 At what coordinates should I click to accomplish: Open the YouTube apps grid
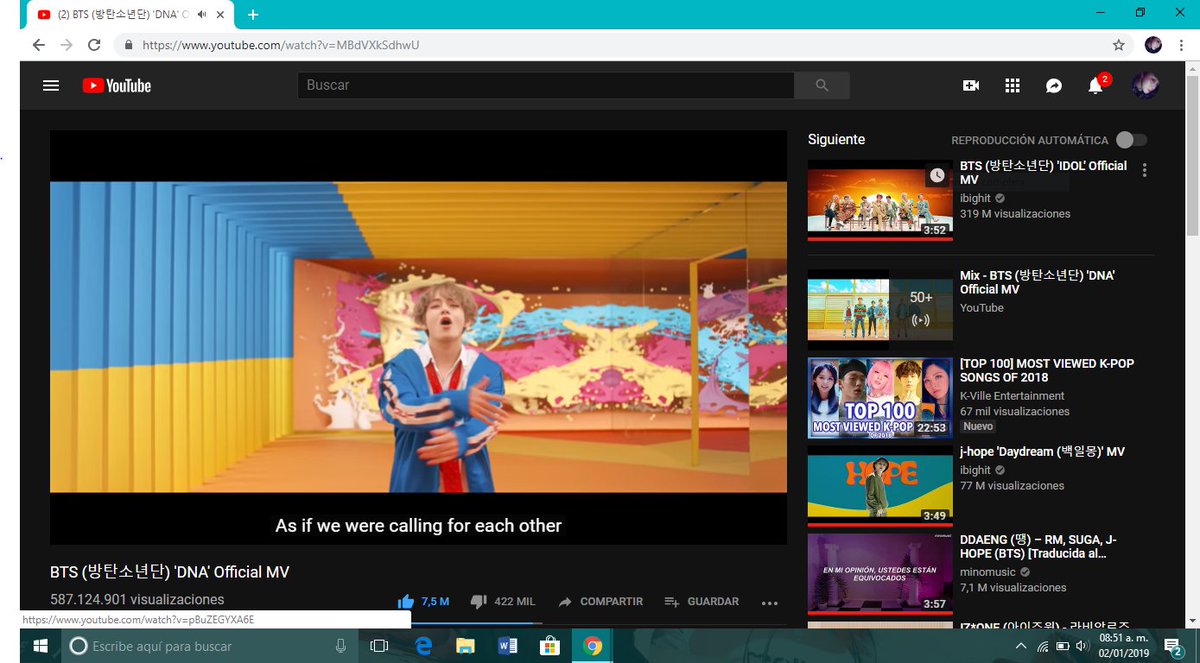click(1012, 86)
